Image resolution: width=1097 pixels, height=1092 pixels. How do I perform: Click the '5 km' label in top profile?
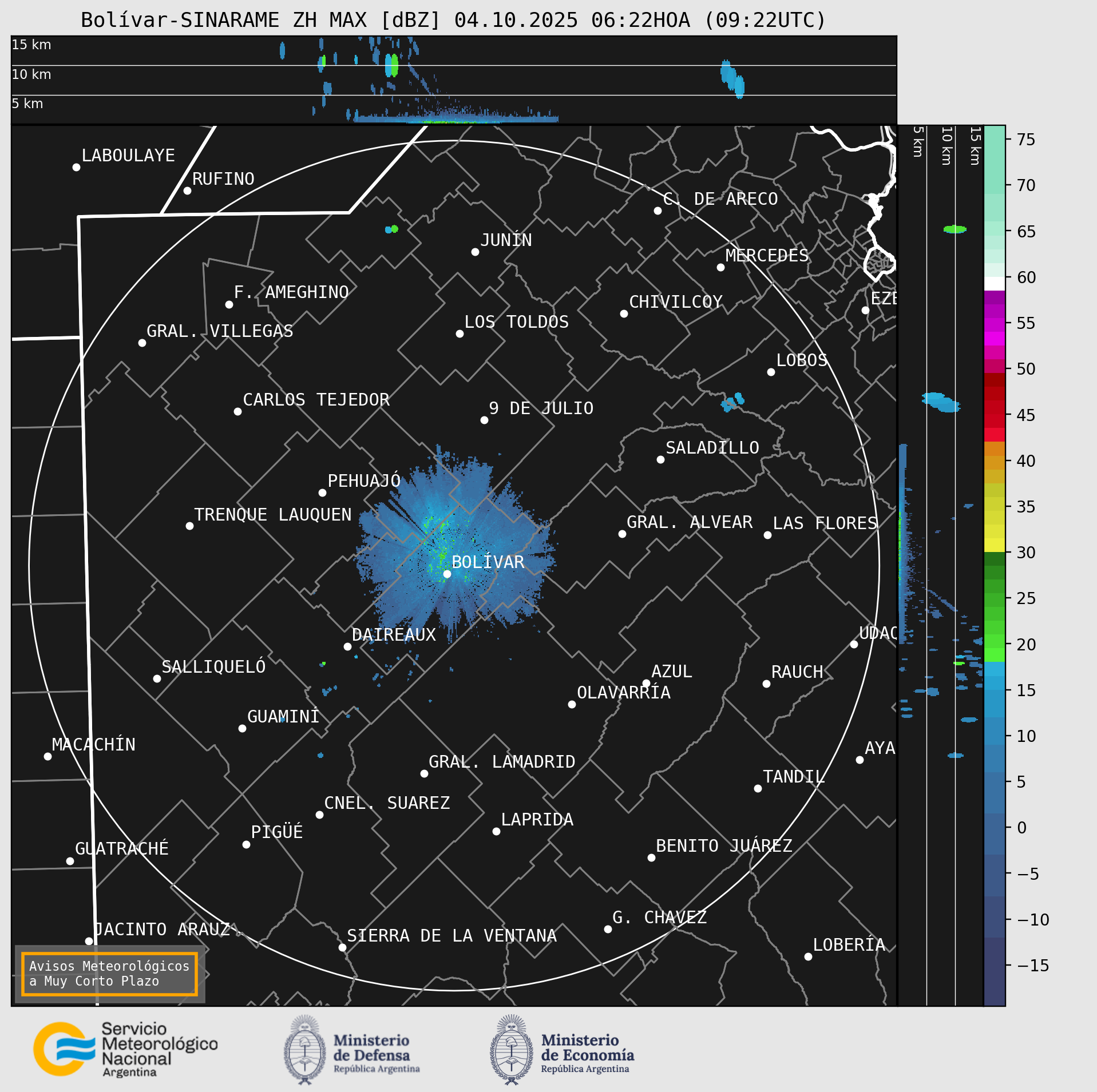(27, 104)
